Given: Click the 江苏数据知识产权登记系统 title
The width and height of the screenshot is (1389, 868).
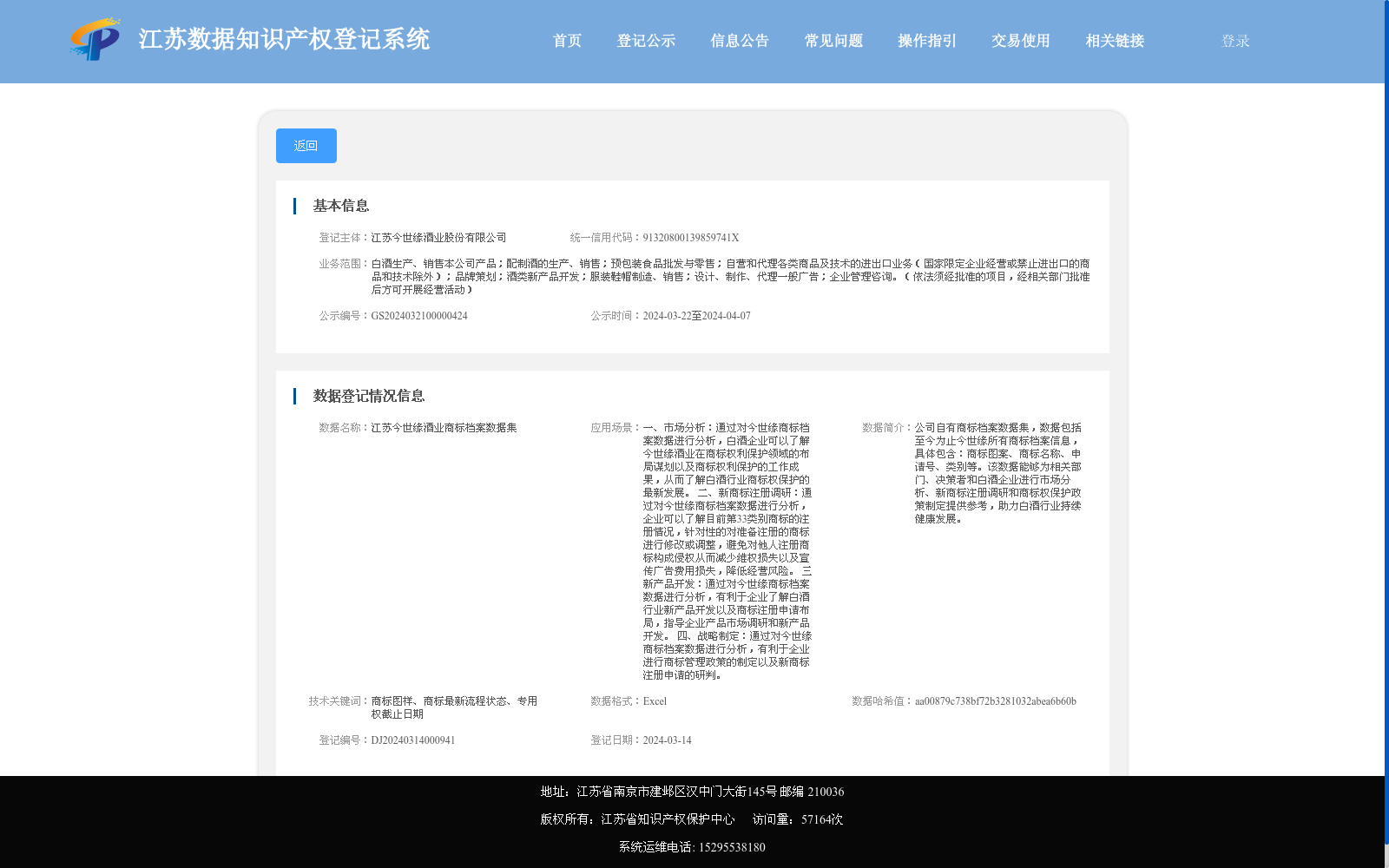Looking at the screenshot, I should [x=284, y=39].
